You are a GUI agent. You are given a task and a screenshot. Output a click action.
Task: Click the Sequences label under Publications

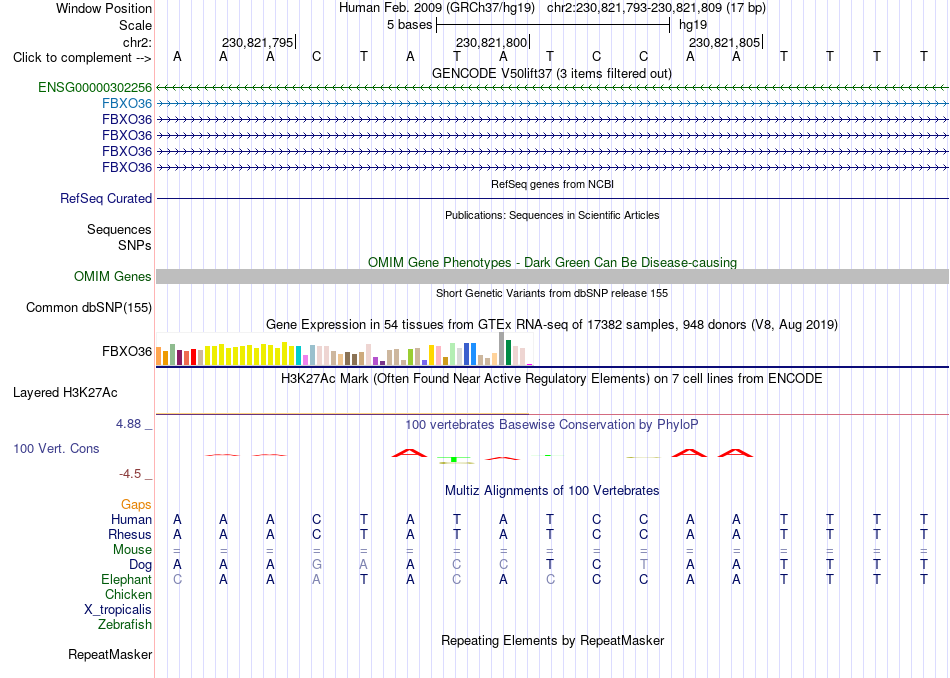pyautogui.click(x=119, y=230)
